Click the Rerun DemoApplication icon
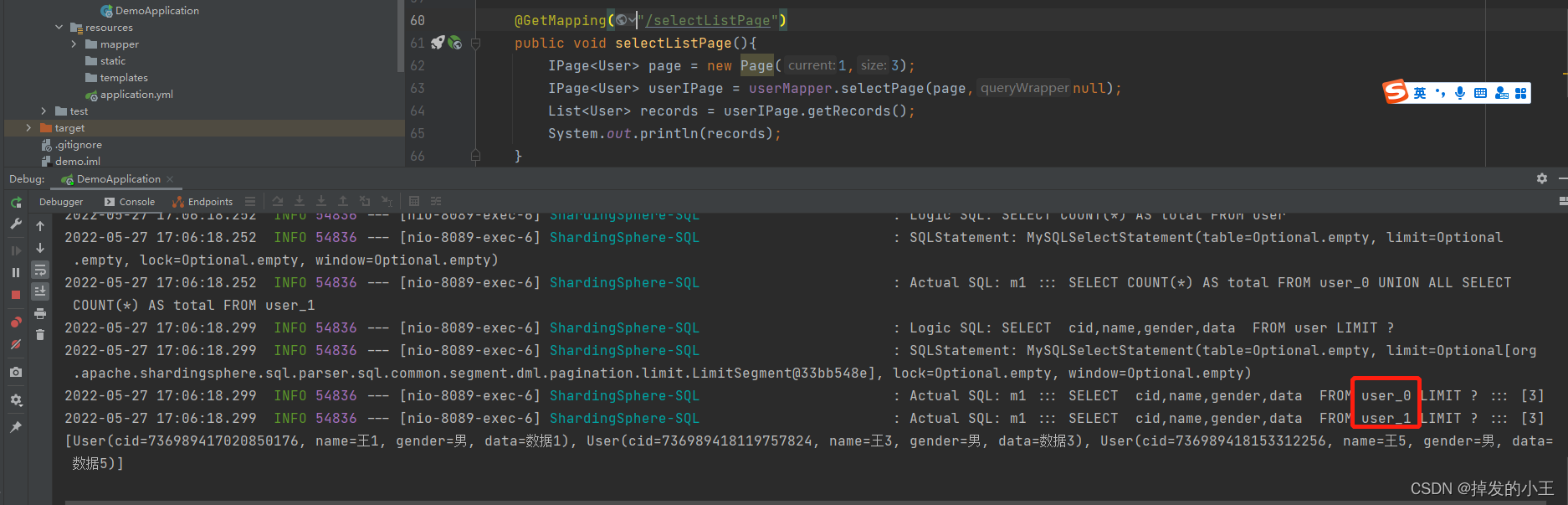The width and height of the screenshot is (1568, 505). (16, 203)
